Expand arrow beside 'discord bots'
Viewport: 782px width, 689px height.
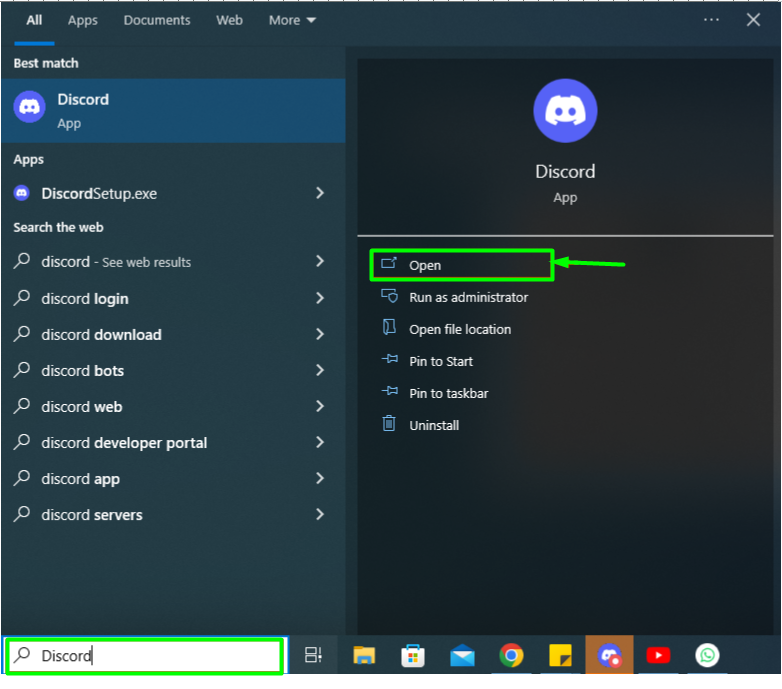point(320,370)
